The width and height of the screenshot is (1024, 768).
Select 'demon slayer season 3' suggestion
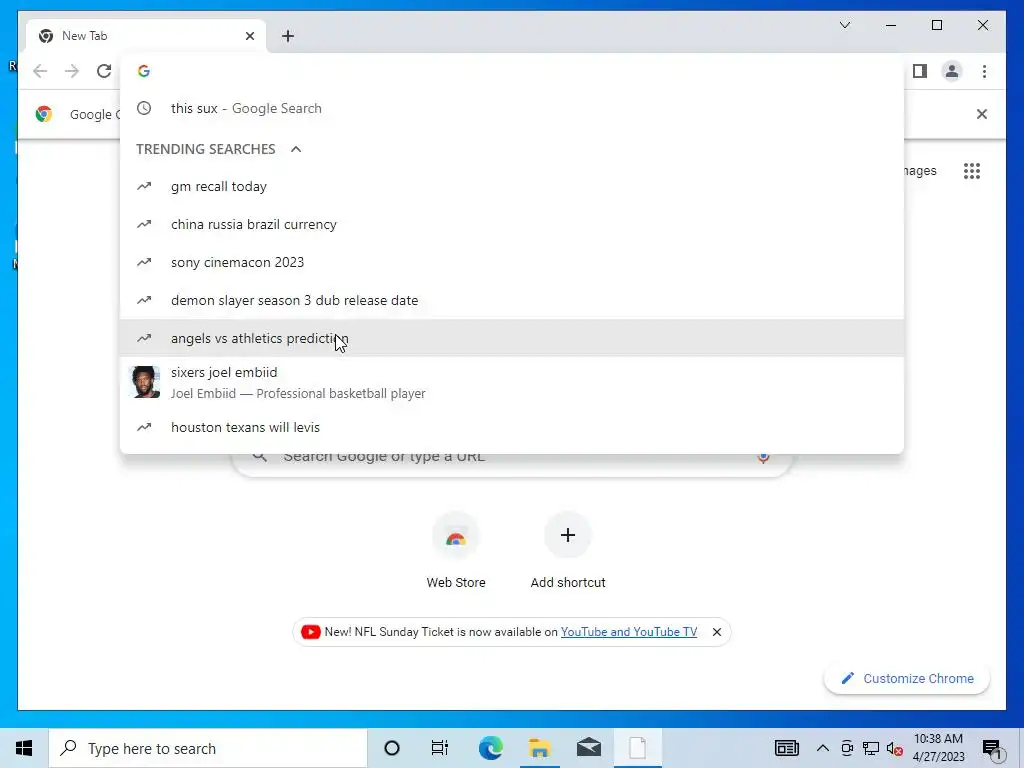coord(512,300)
